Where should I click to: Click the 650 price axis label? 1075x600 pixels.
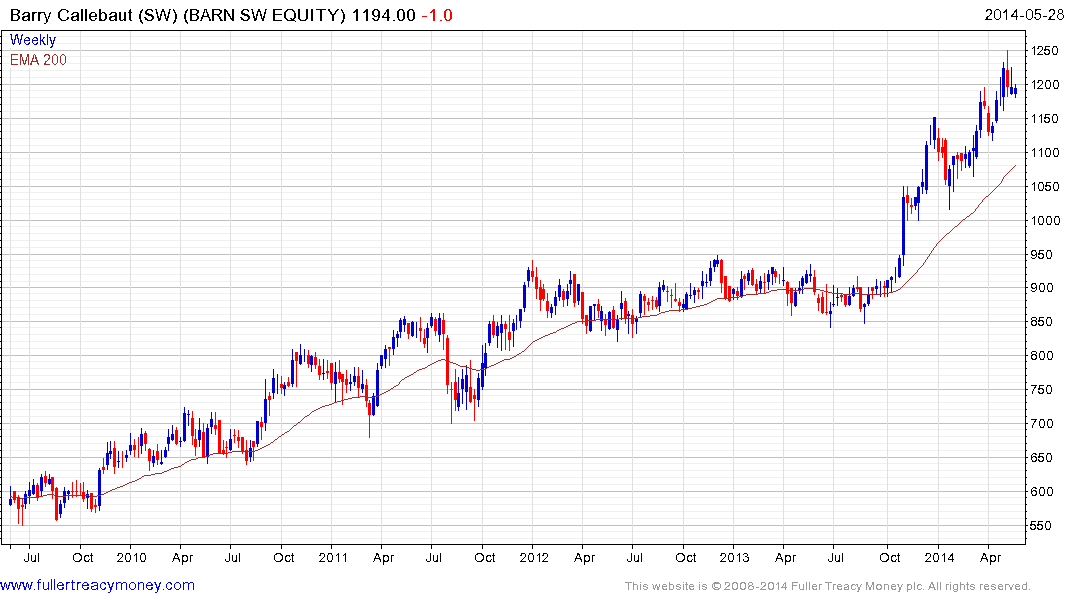tap(1041, 457)
